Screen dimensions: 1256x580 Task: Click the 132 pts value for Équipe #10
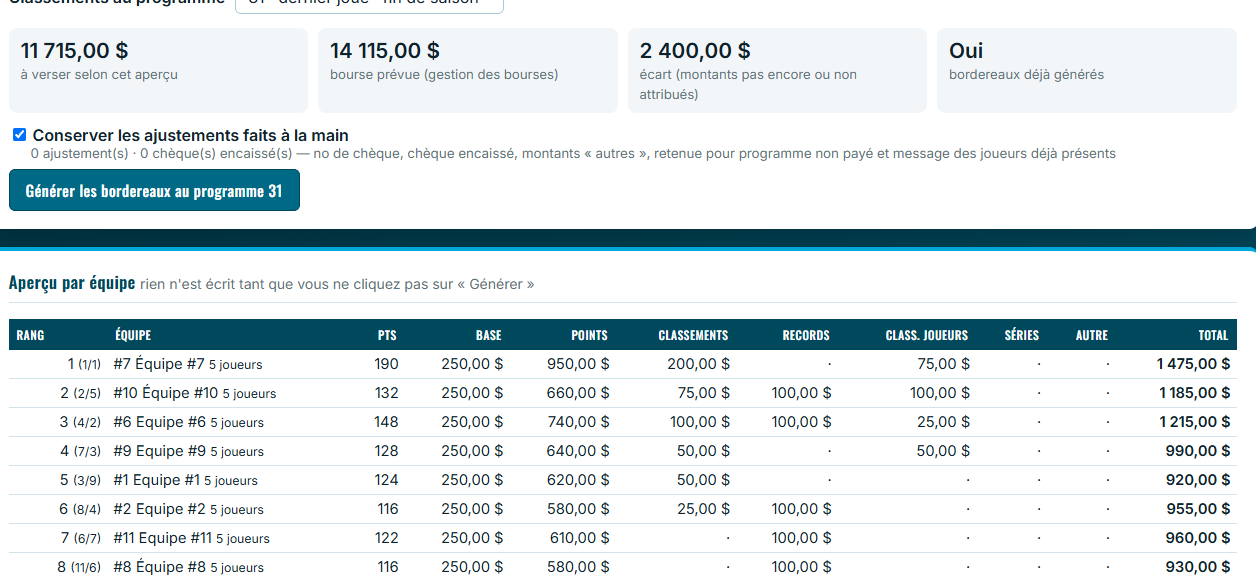[x=386, y=393]
